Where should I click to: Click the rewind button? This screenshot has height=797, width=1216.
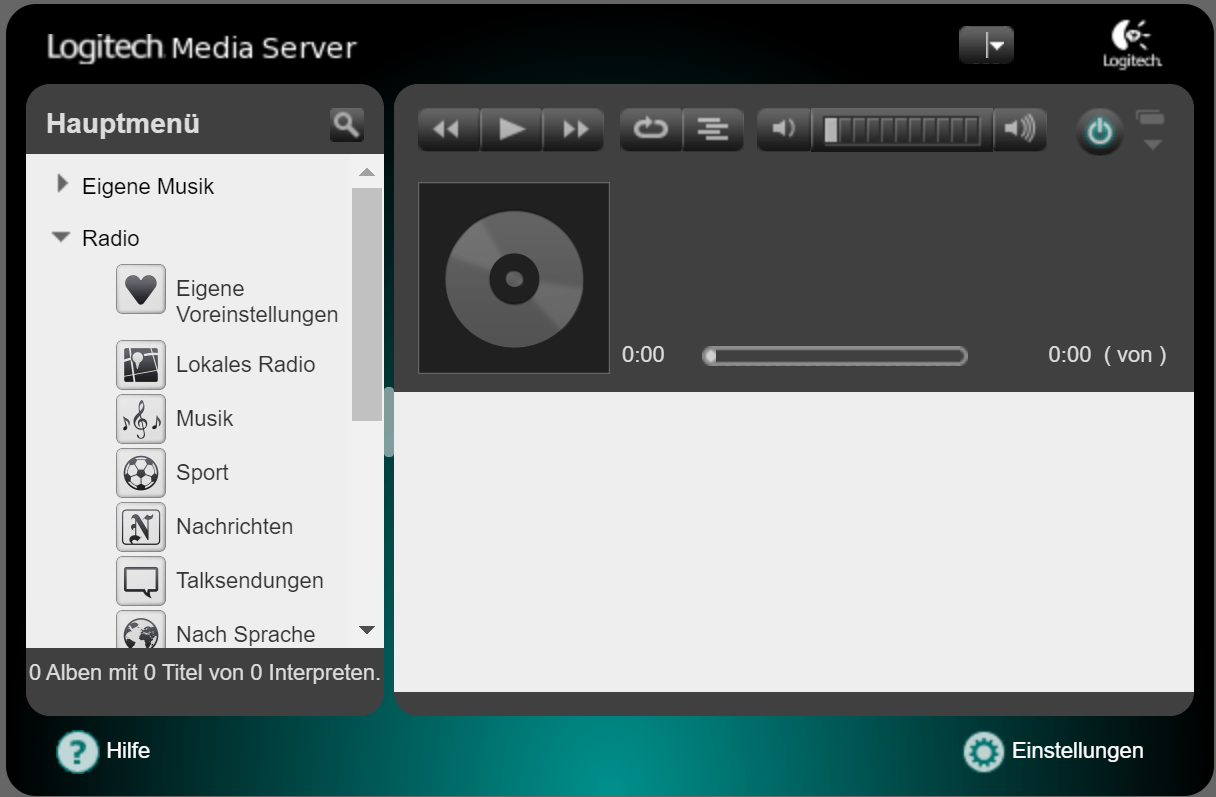click(449, 129)
